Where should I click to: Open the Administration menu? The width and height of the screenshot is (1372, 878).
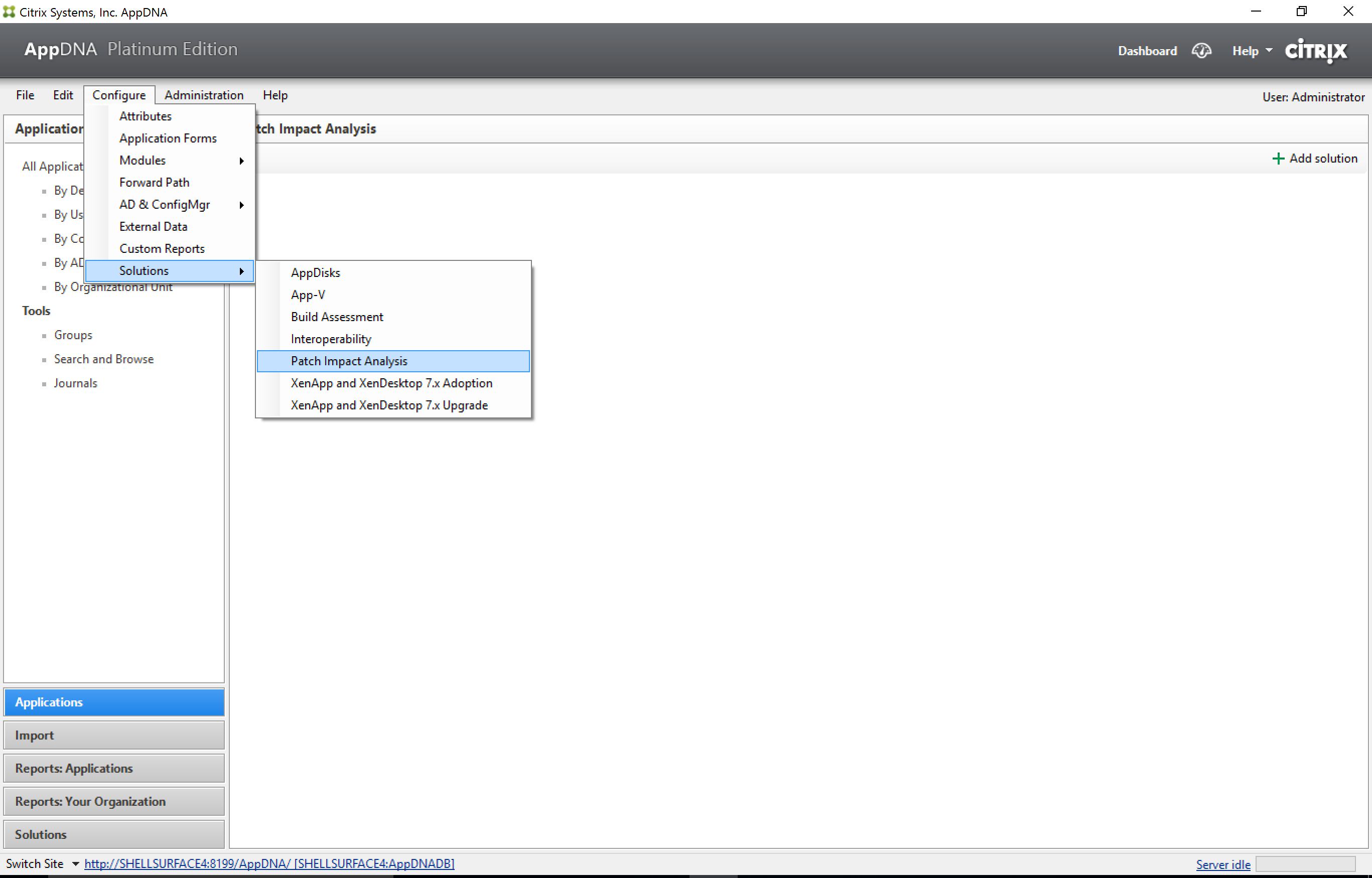pos(204,95)
